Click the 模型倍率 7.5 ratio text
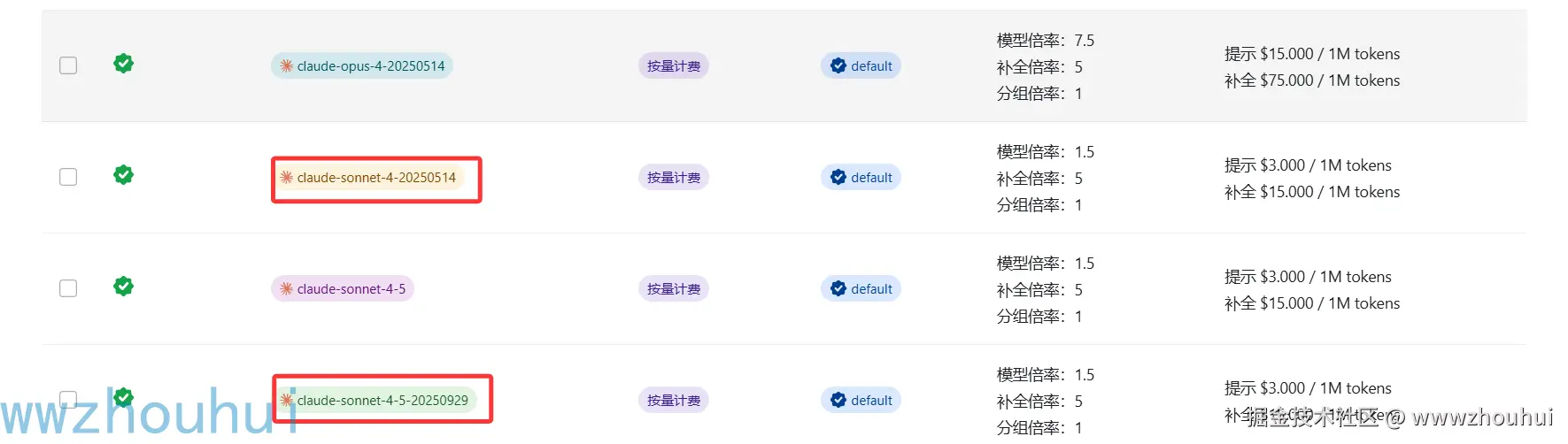The width and height of the screenshot is (1568, 444). (1046, 41)
